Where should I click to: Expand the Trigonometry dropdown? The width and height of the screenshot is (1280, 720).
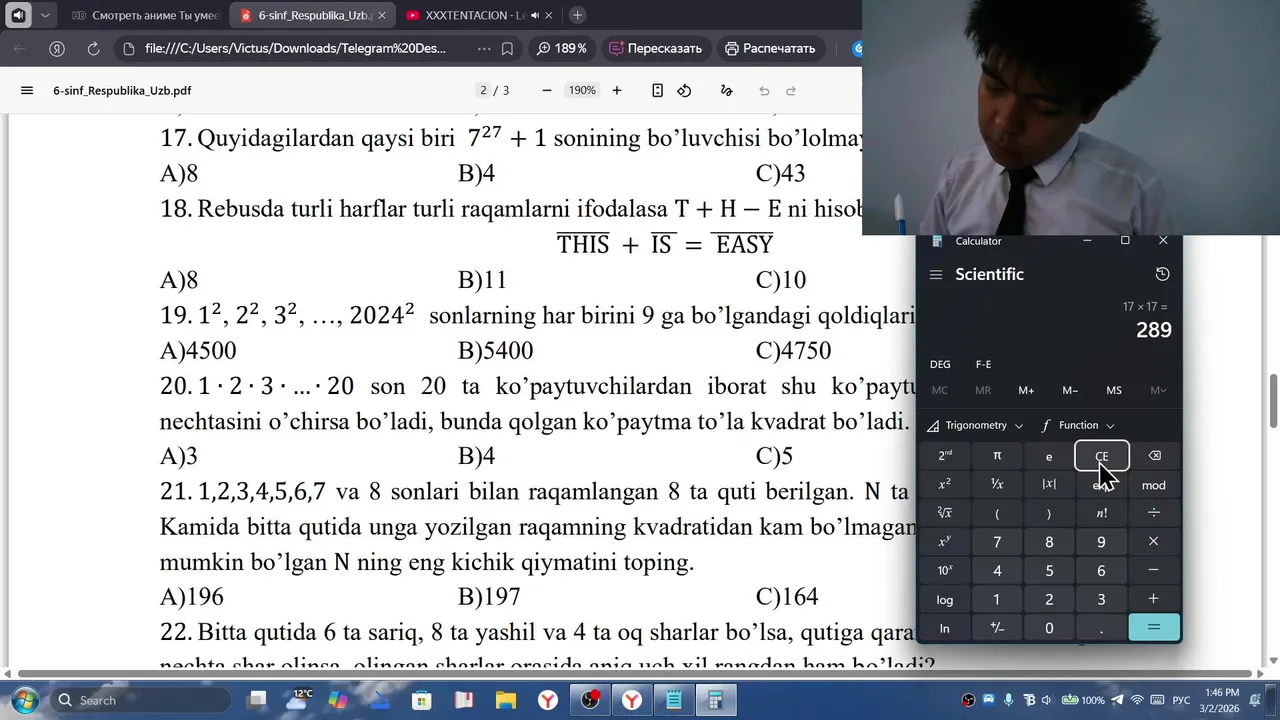[975, 425]
